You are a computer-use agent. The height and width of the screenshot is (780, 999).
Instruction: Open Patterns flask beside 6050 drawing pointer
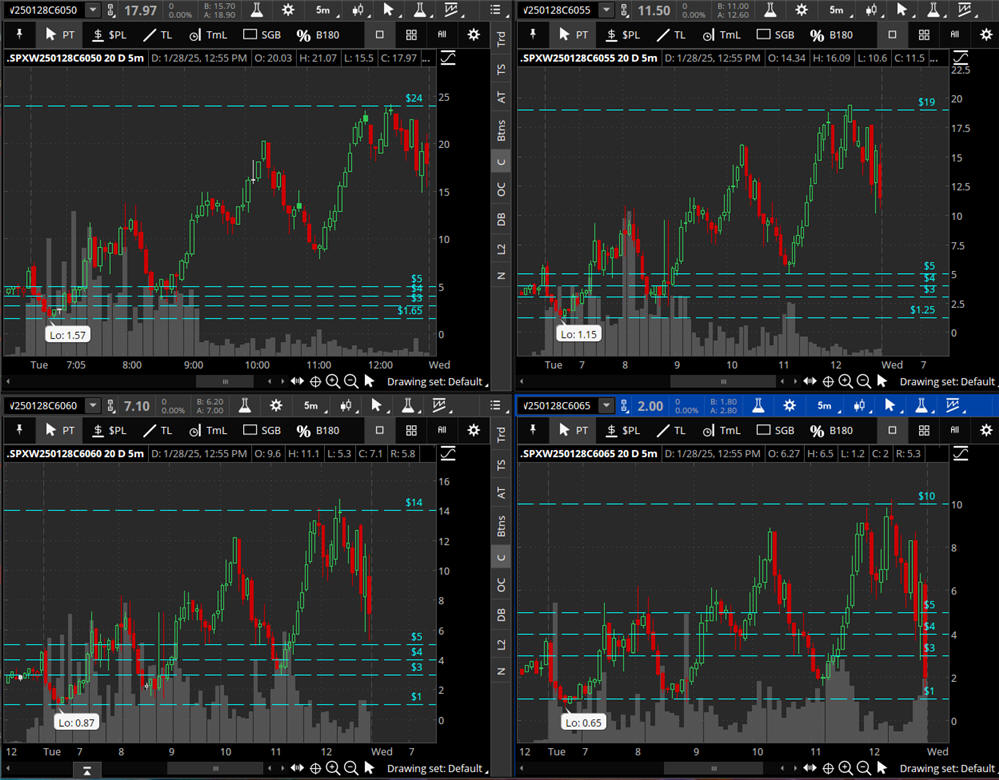[x=420, y=10]
